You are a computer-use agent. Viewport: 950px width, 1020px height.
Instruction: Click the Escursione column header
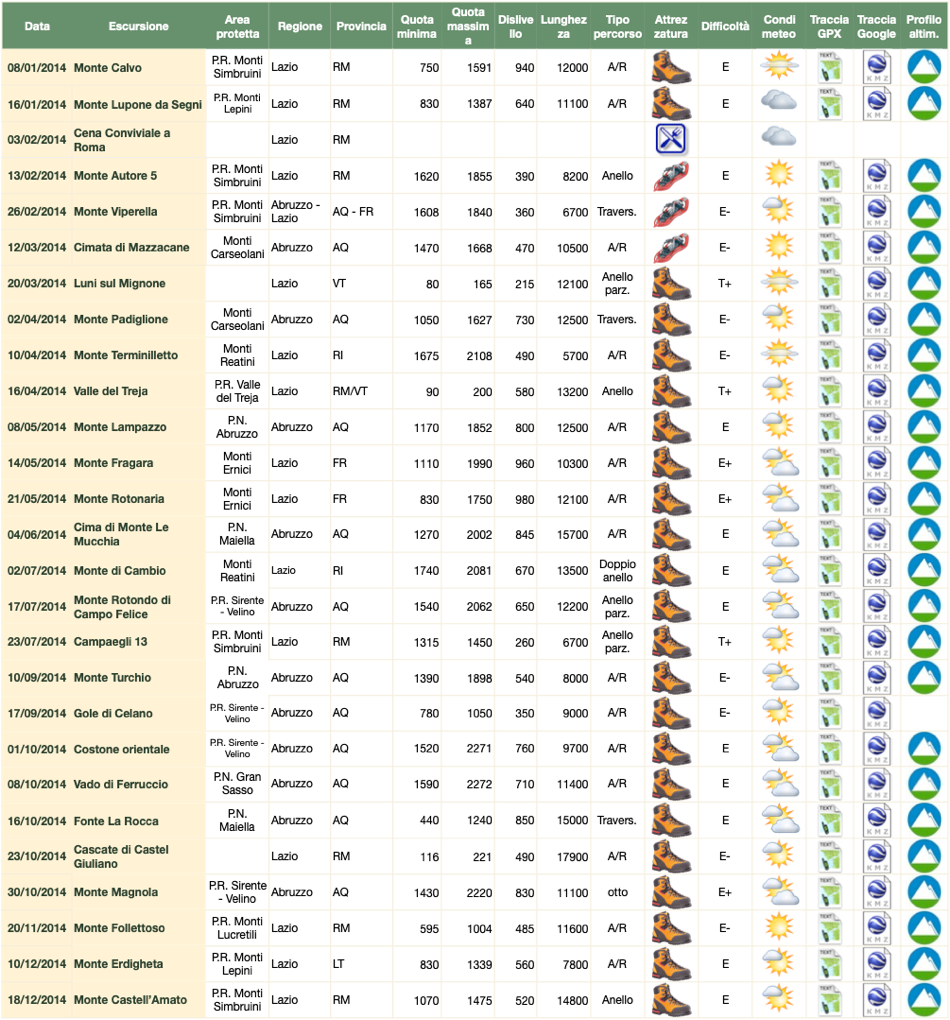pyautogui.click(x=139, y=26)
